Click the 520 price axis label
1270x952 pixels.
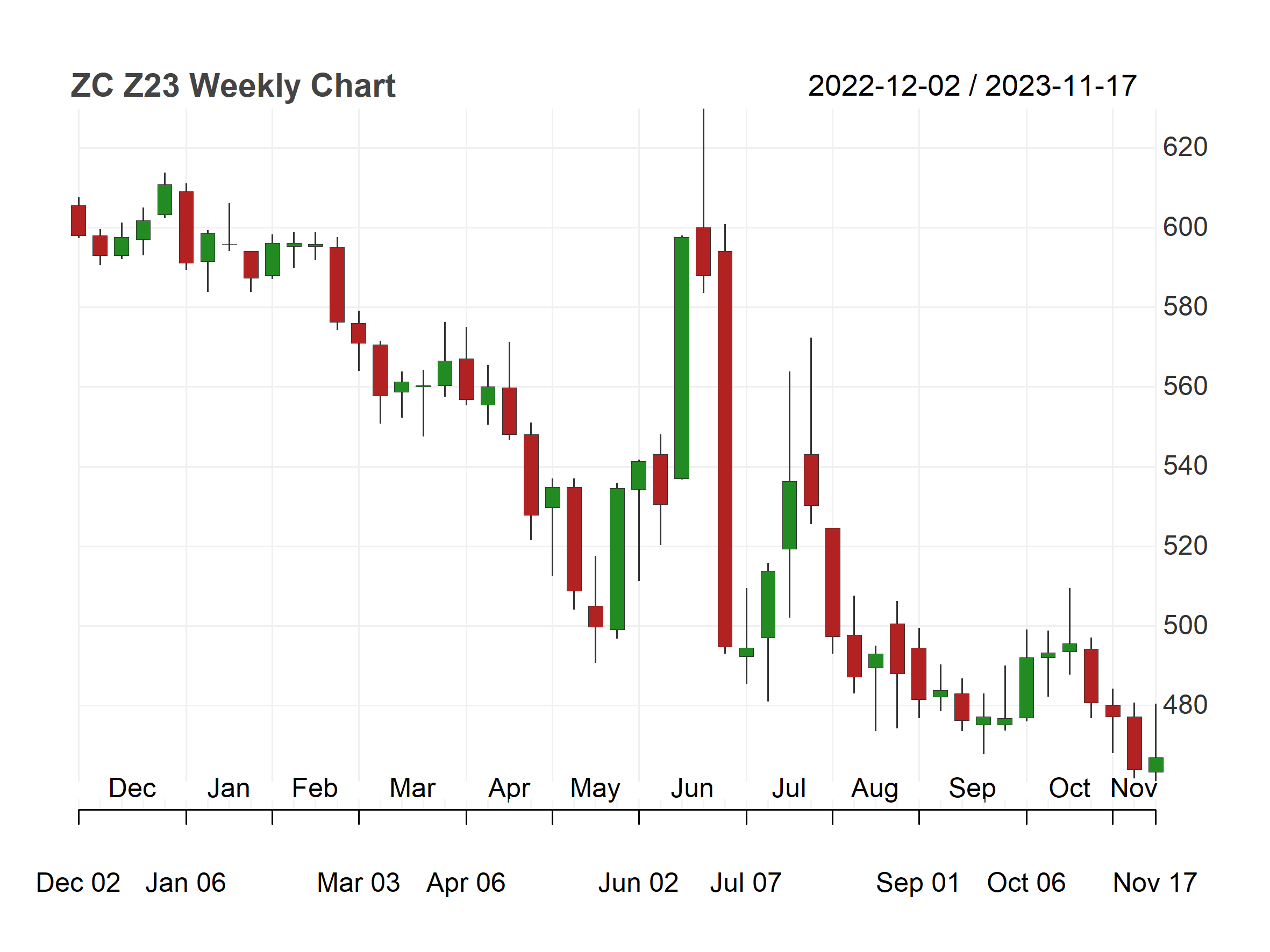[x=1185, y=546]
